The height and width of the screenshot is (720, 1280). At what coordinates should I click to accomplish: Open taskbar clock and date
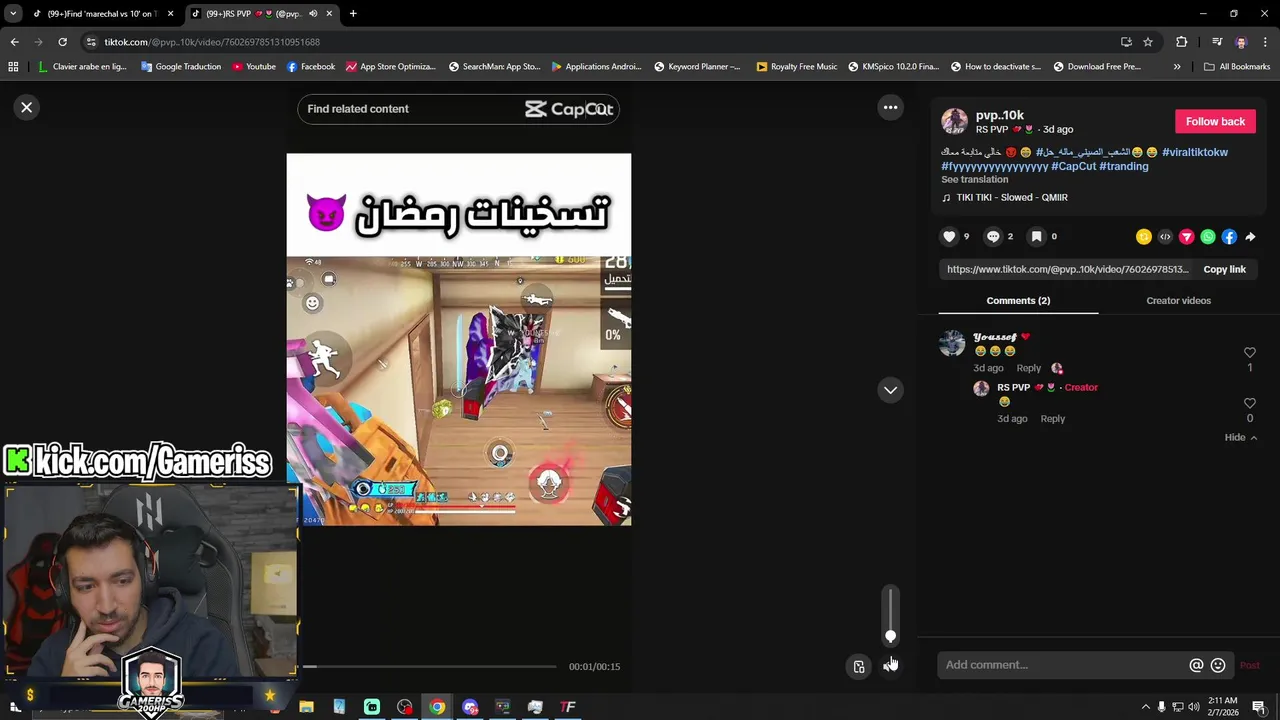pyautogui.click(x=1223, y=707)
